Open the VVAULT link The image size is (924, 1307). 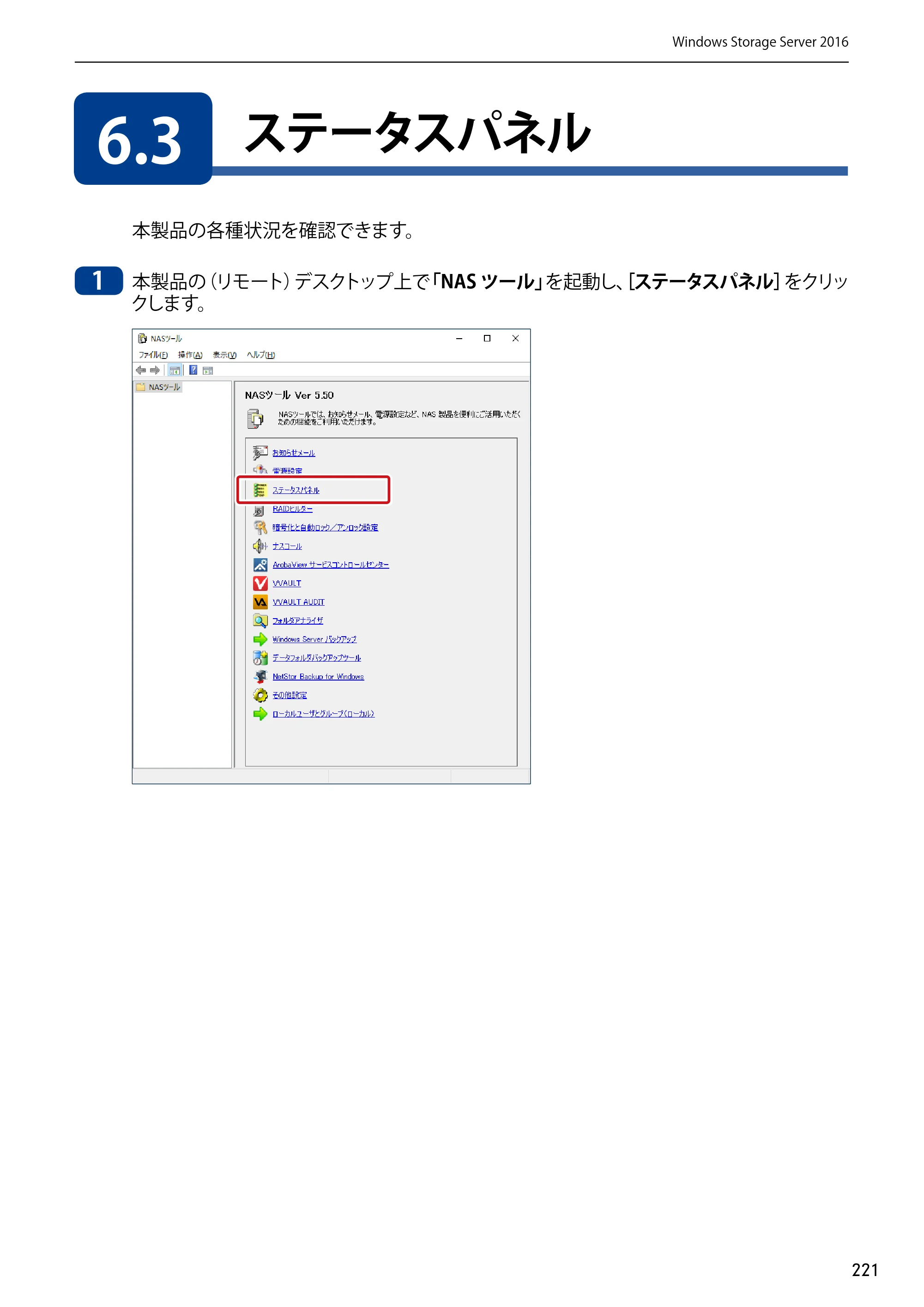point(287,584)
